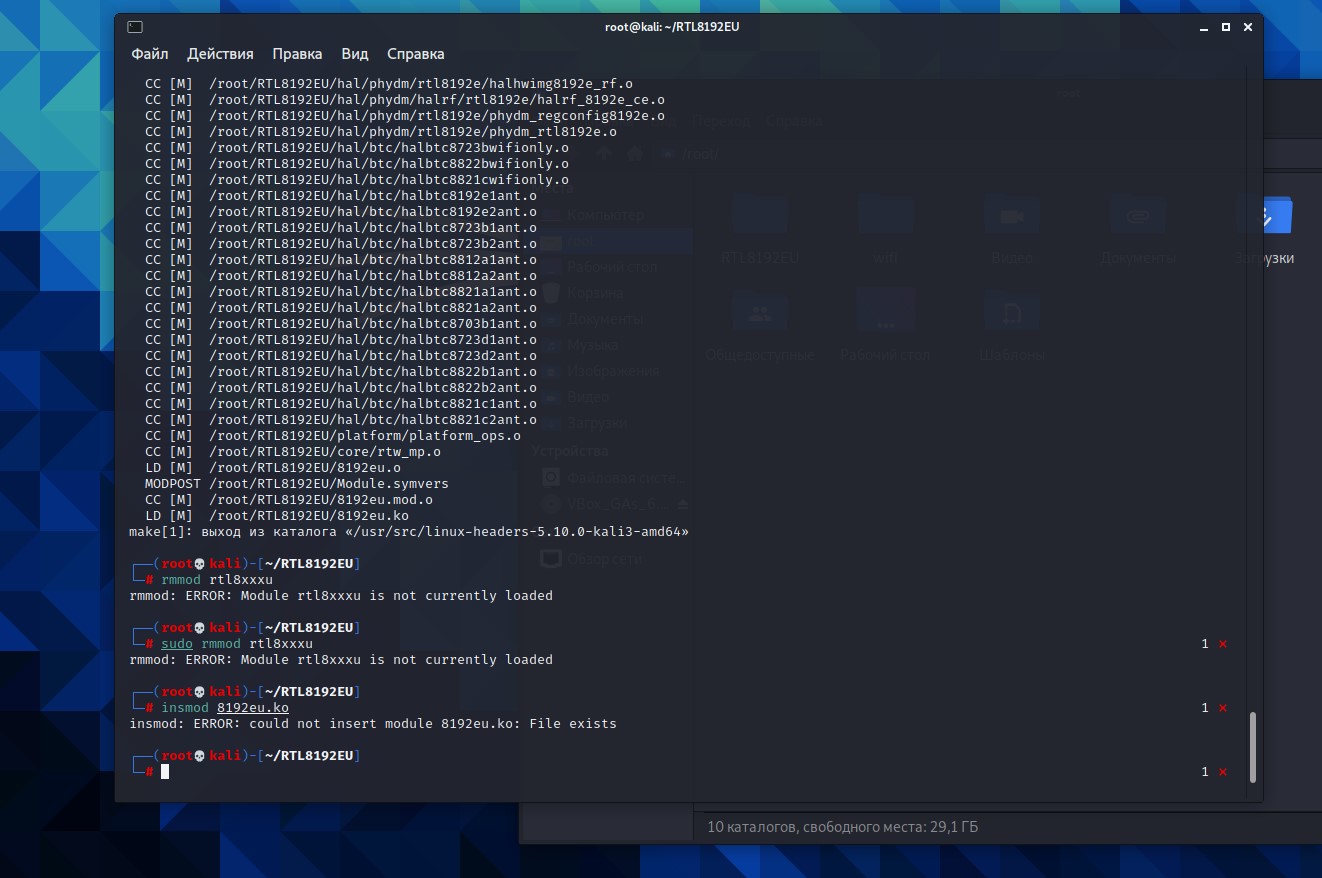Open the Файл menu
Screen dimensions: 1322x878
click(x=149, y=54)
